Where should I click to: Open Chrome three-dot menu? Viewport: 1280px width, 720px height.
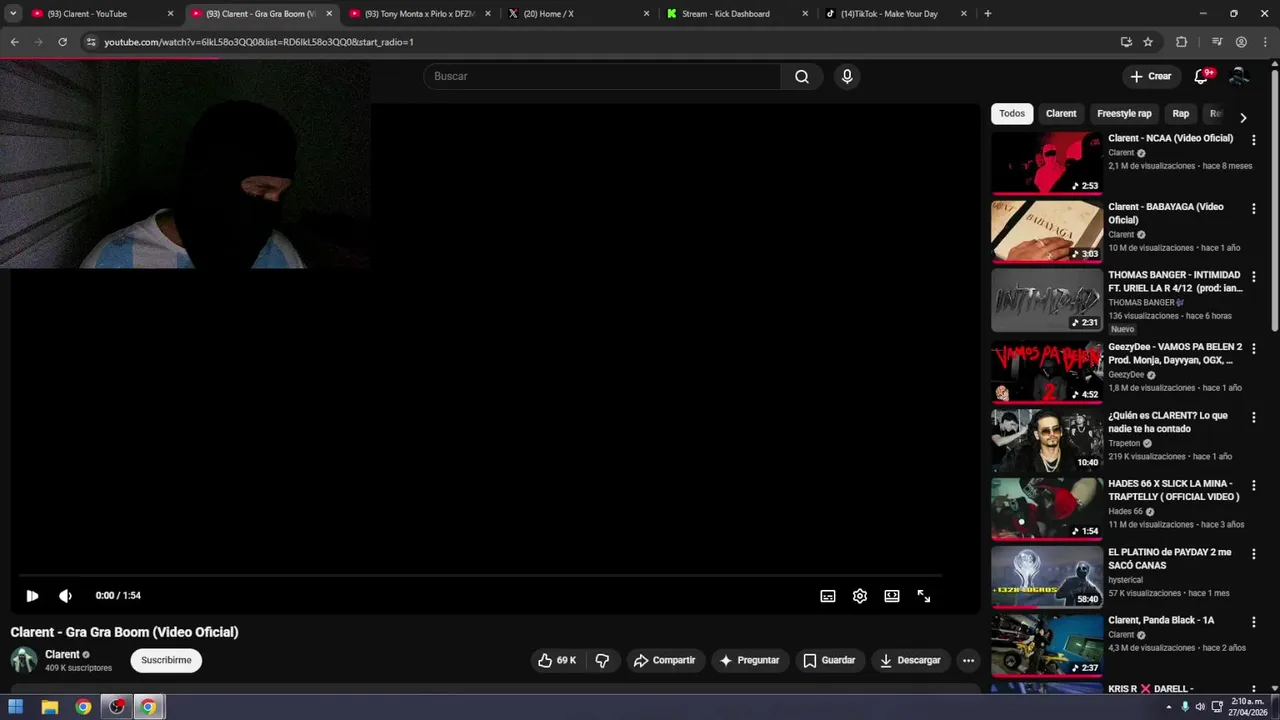click(x=1265, y=42)
